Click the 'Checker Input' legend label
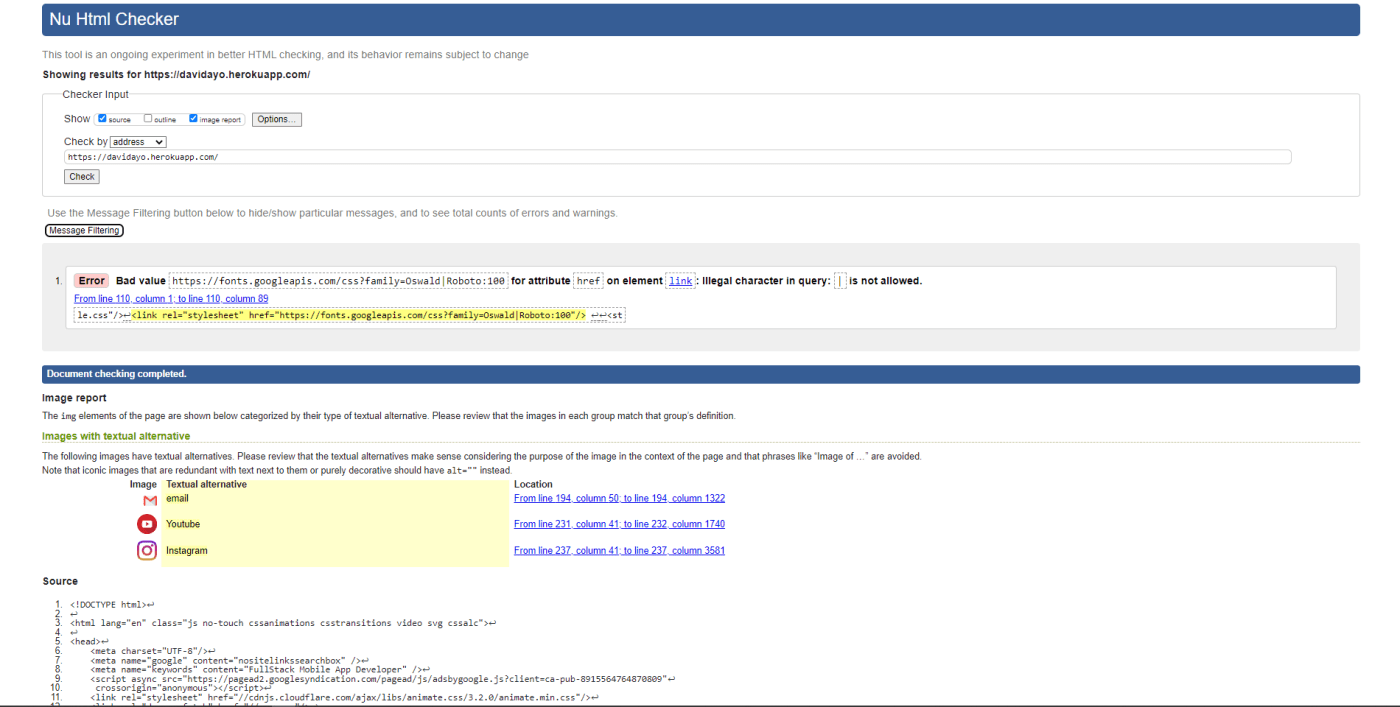This screenshot has height=707, width=1400. tap(96, 95)
